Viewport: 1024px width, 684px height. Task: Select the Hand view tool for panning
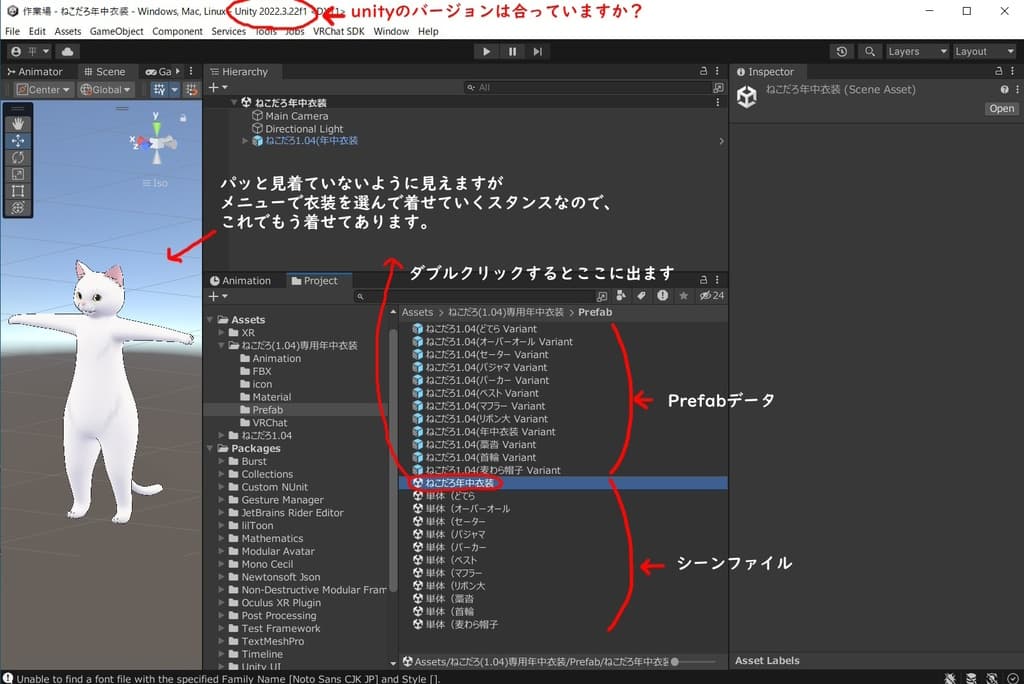18,124
